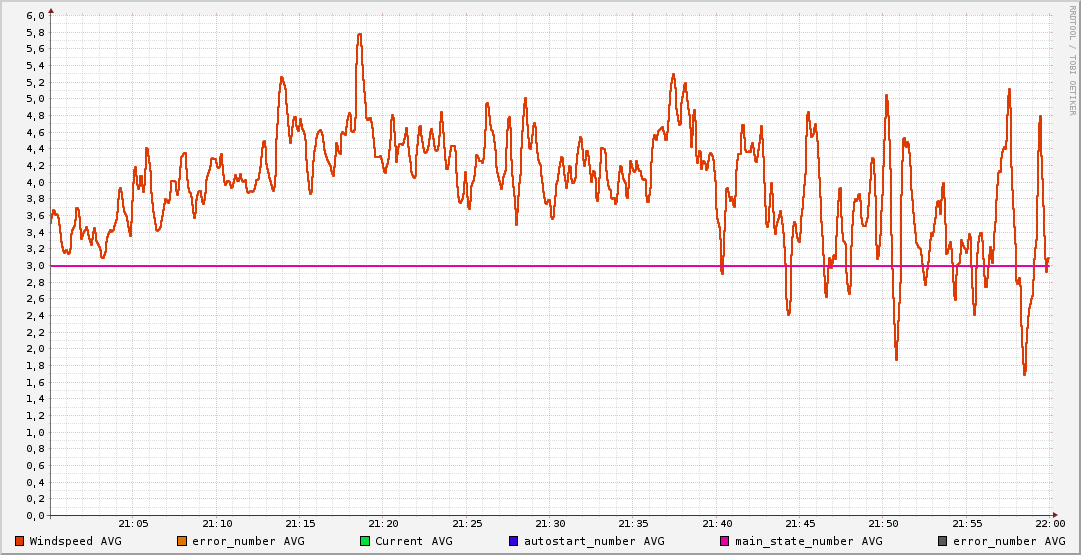Click the green Current AVG legend swatch
Image resolution: width=1081 pixels, height=555 pixels.
(x=365, y=541)
